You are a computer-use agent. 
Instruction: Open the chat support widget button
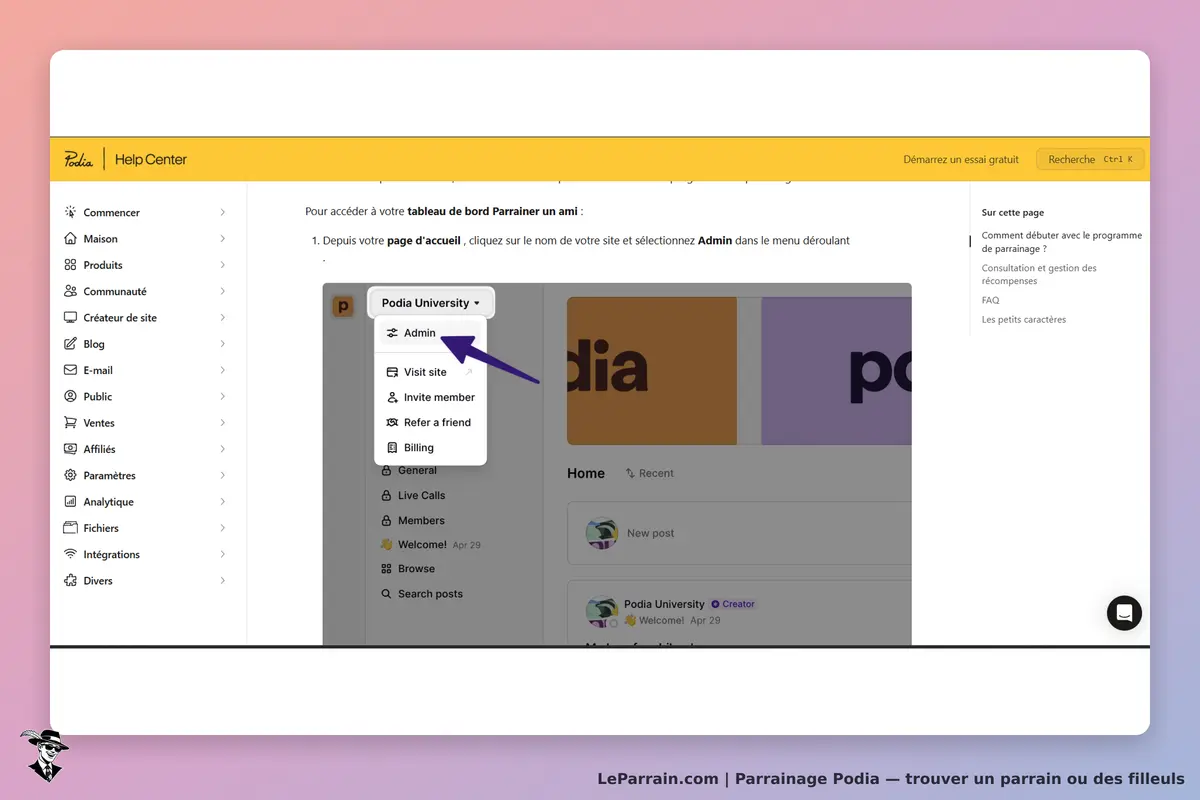(1124, 612)
